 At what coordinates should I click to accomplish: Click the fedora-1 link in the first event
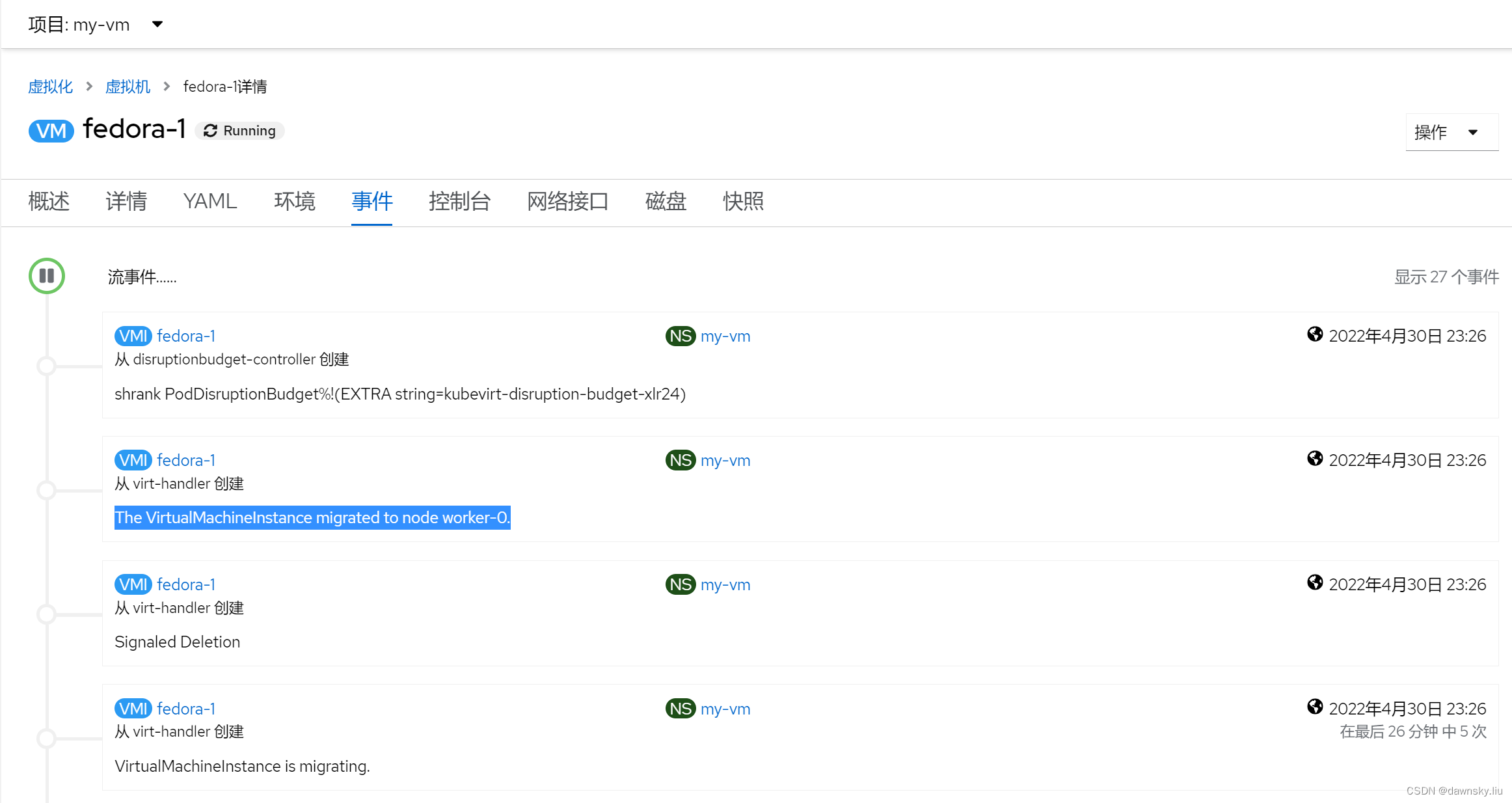[186, 336]
